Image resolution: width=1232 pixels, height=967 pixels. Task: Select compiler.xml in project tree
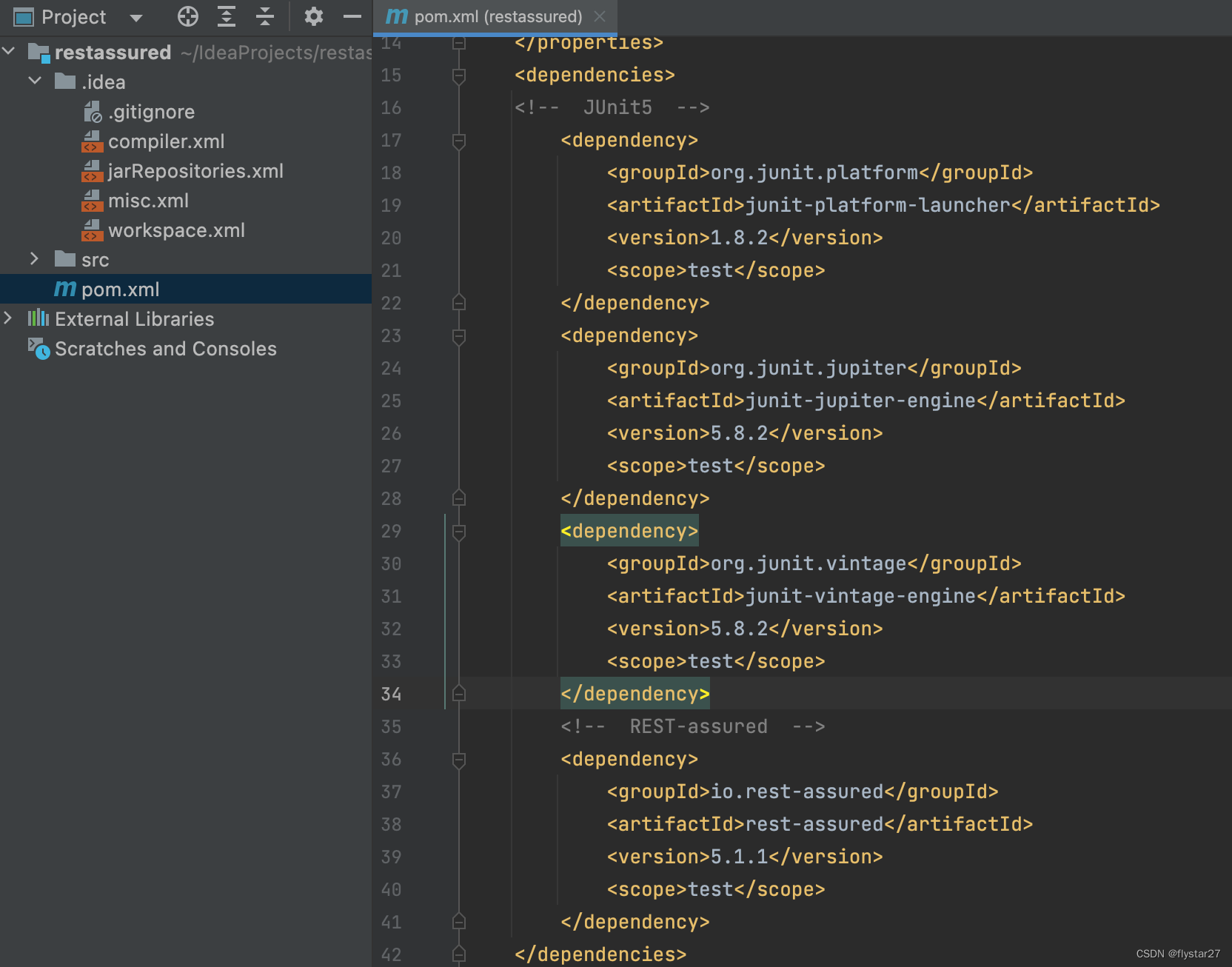pyautogui.click(x=167, y=141)
